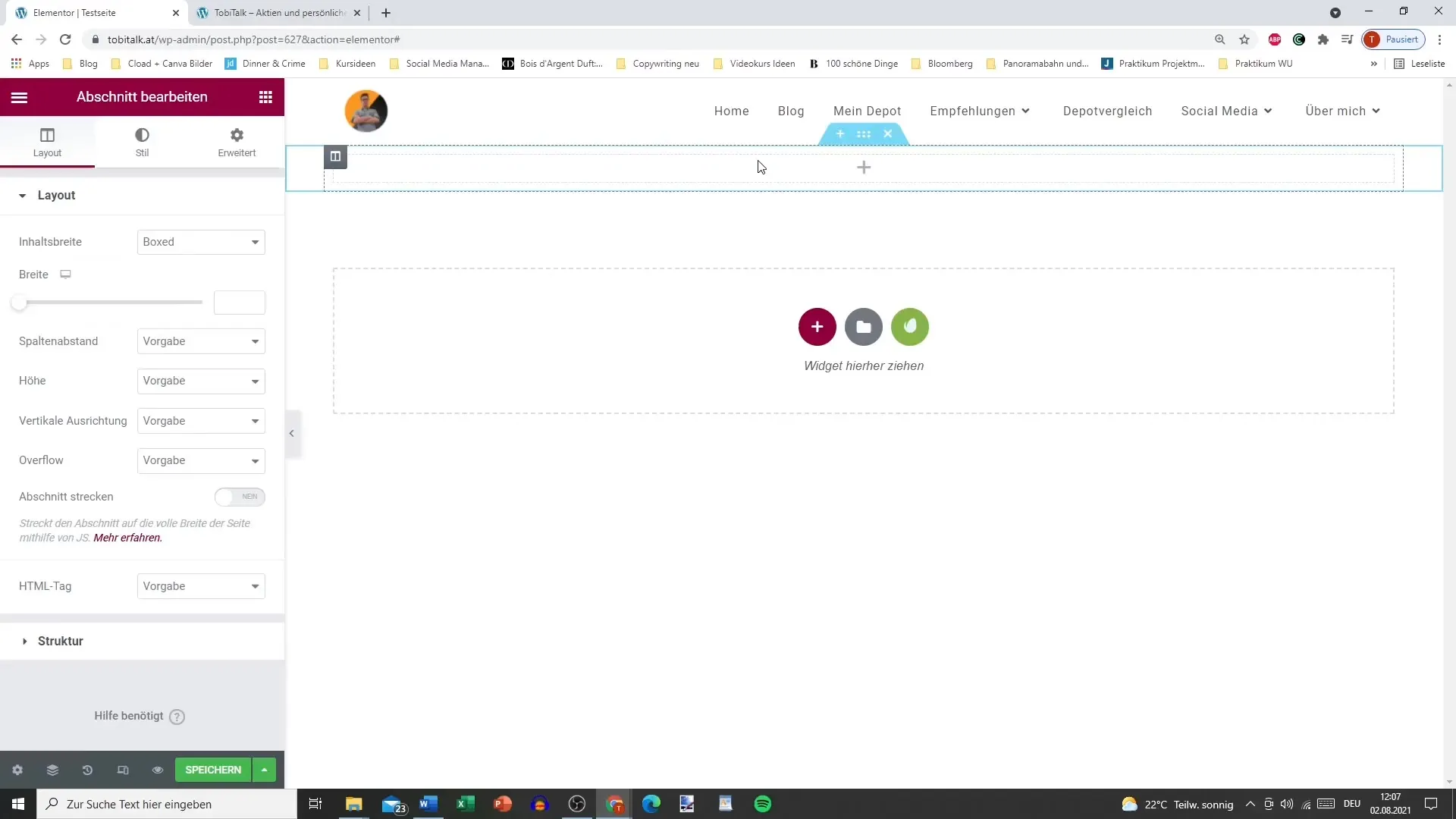Click Home in site navigation

(x=731, y=111)
